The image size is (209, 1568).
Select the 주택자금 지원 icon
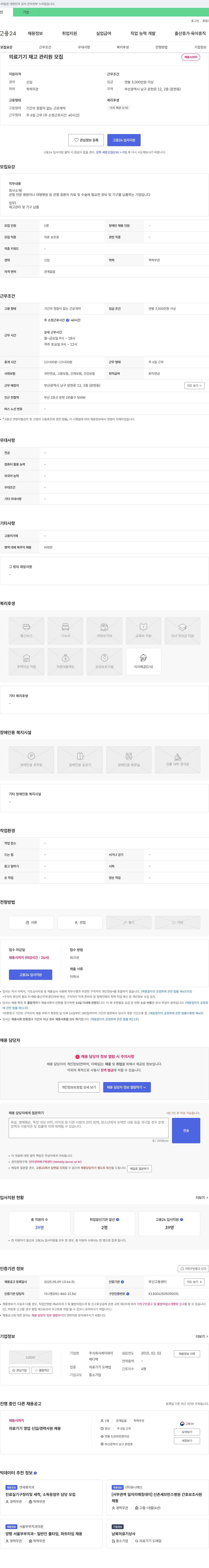coord(26,662)
